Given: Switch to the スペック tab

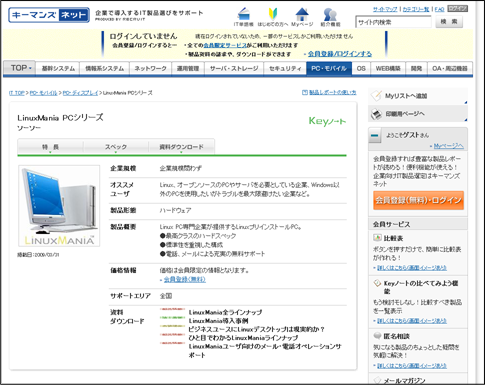Looking at the screenshot, I should [116, 147].
